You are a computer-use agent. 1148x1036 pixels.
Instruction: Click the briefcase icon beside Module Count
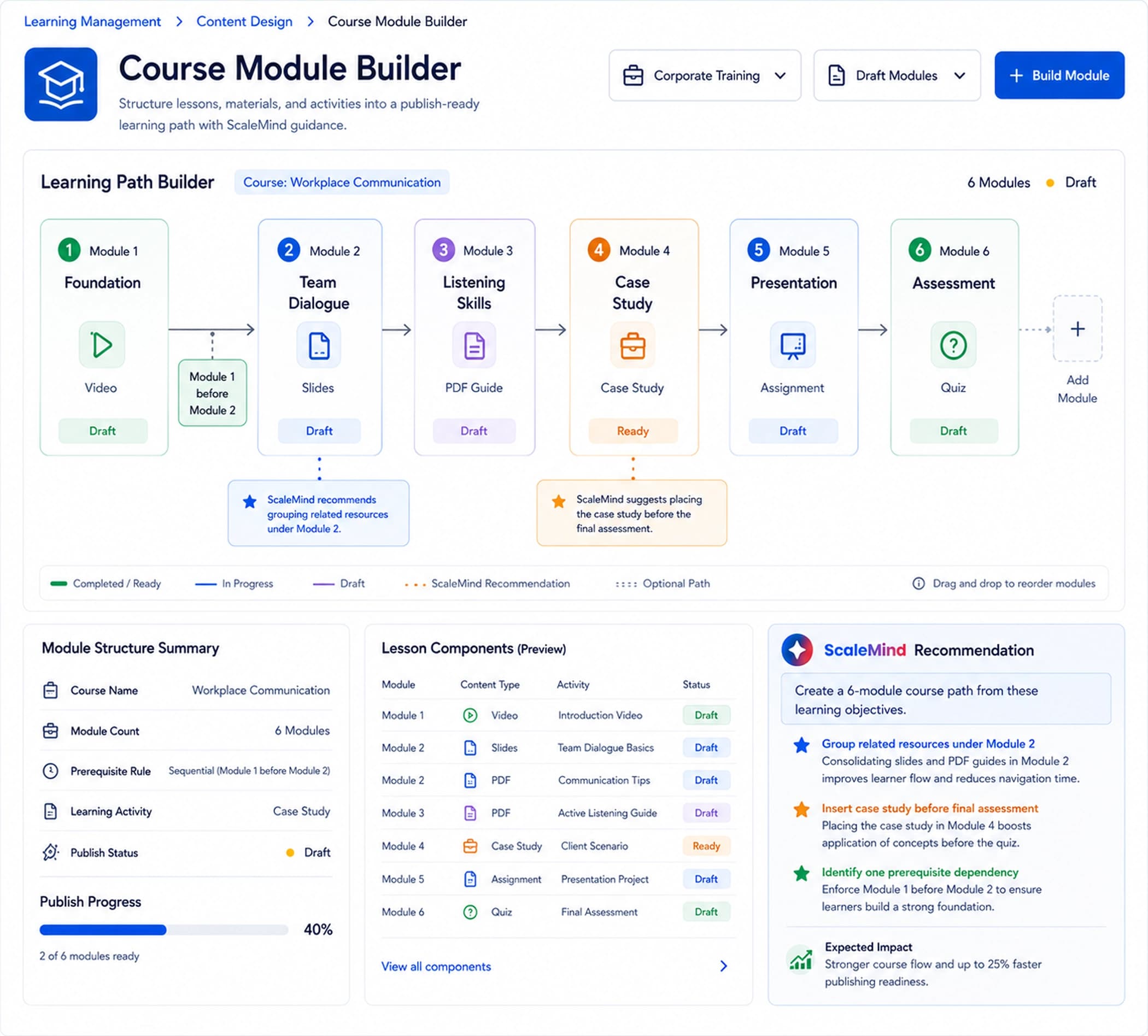(51, 731)
